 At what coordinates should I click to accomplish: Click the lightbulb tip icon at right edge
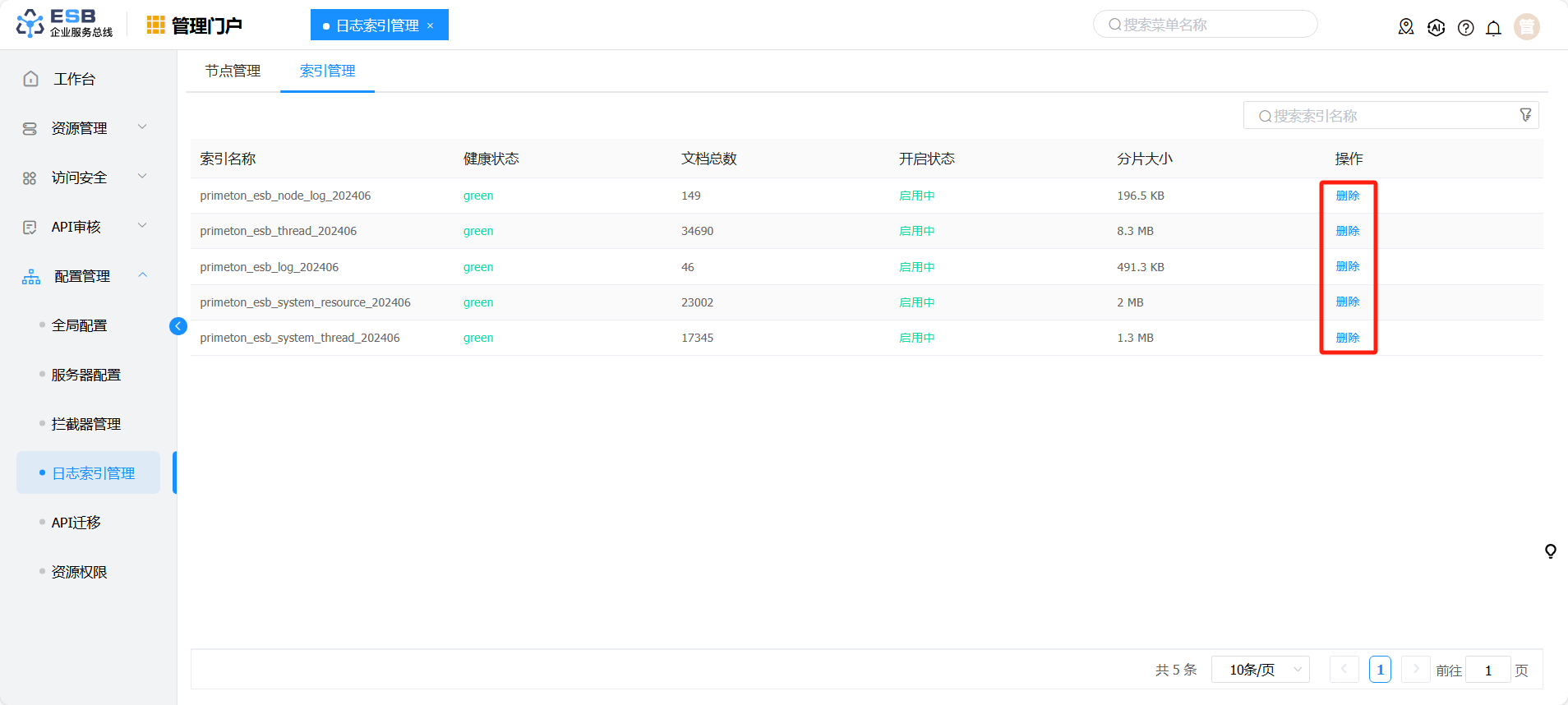[x=1550, y=551]
